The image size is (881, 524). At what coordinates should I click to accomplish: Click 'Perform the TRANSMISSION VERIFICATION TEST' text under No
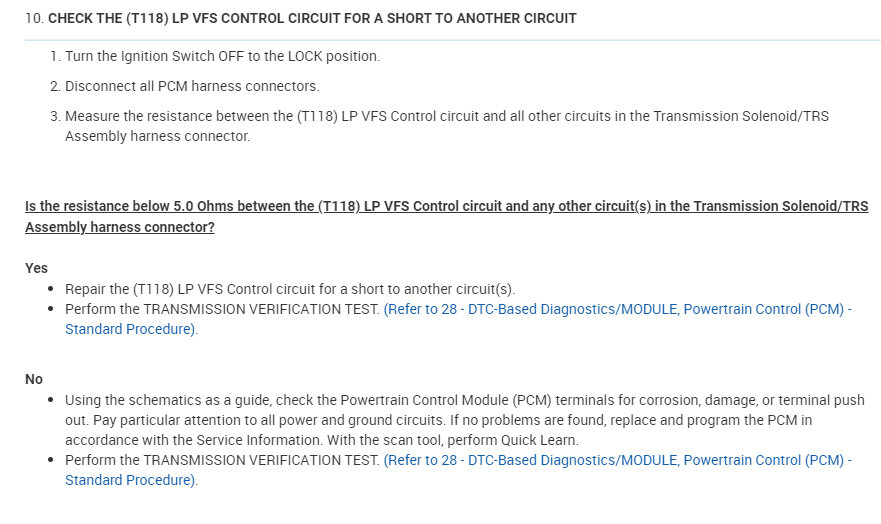[x=222, y=460]
